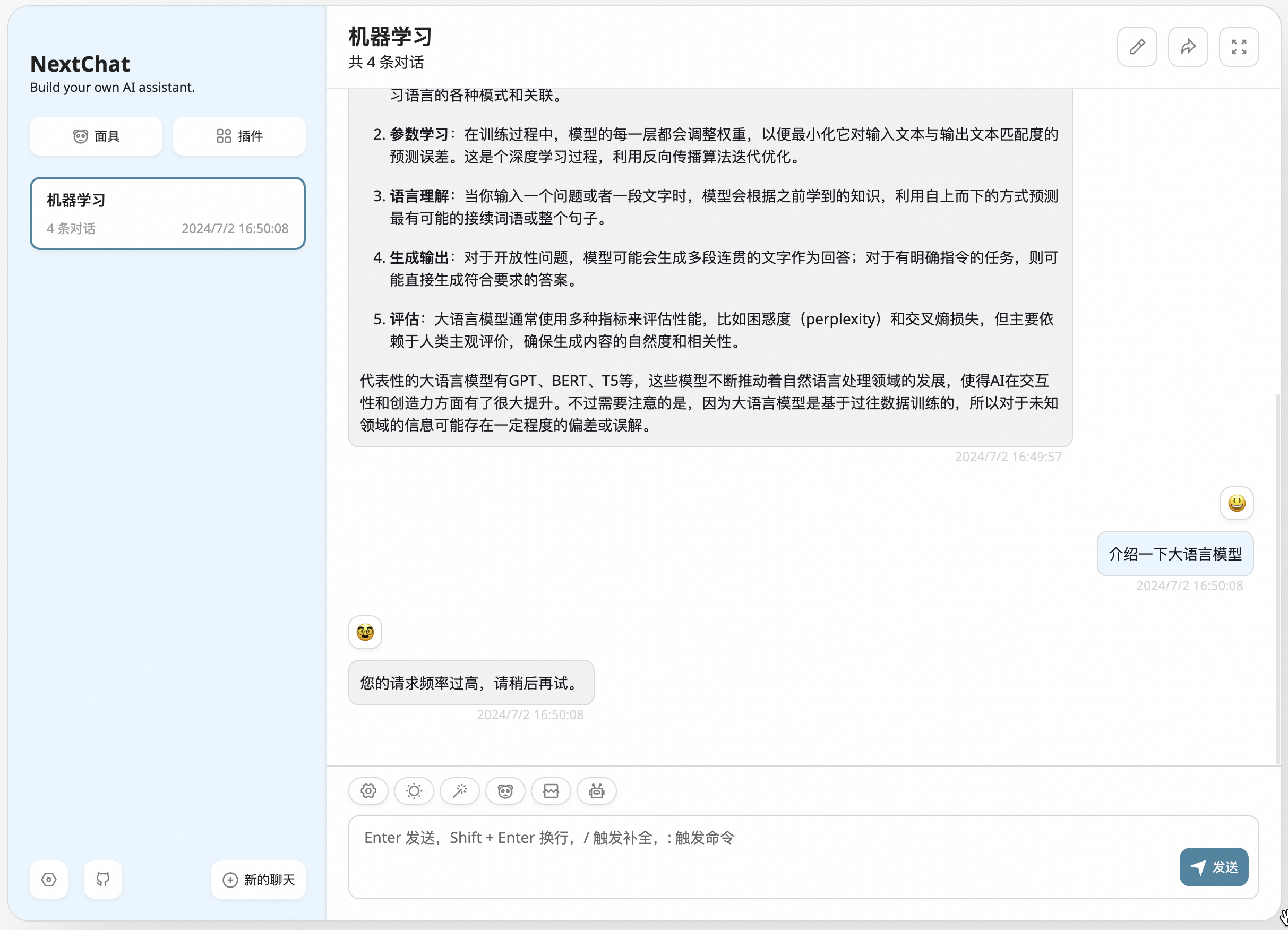Clear chat context with the torn-page icon
This screenshot has width=1288, height=930.
coord(551,791)
